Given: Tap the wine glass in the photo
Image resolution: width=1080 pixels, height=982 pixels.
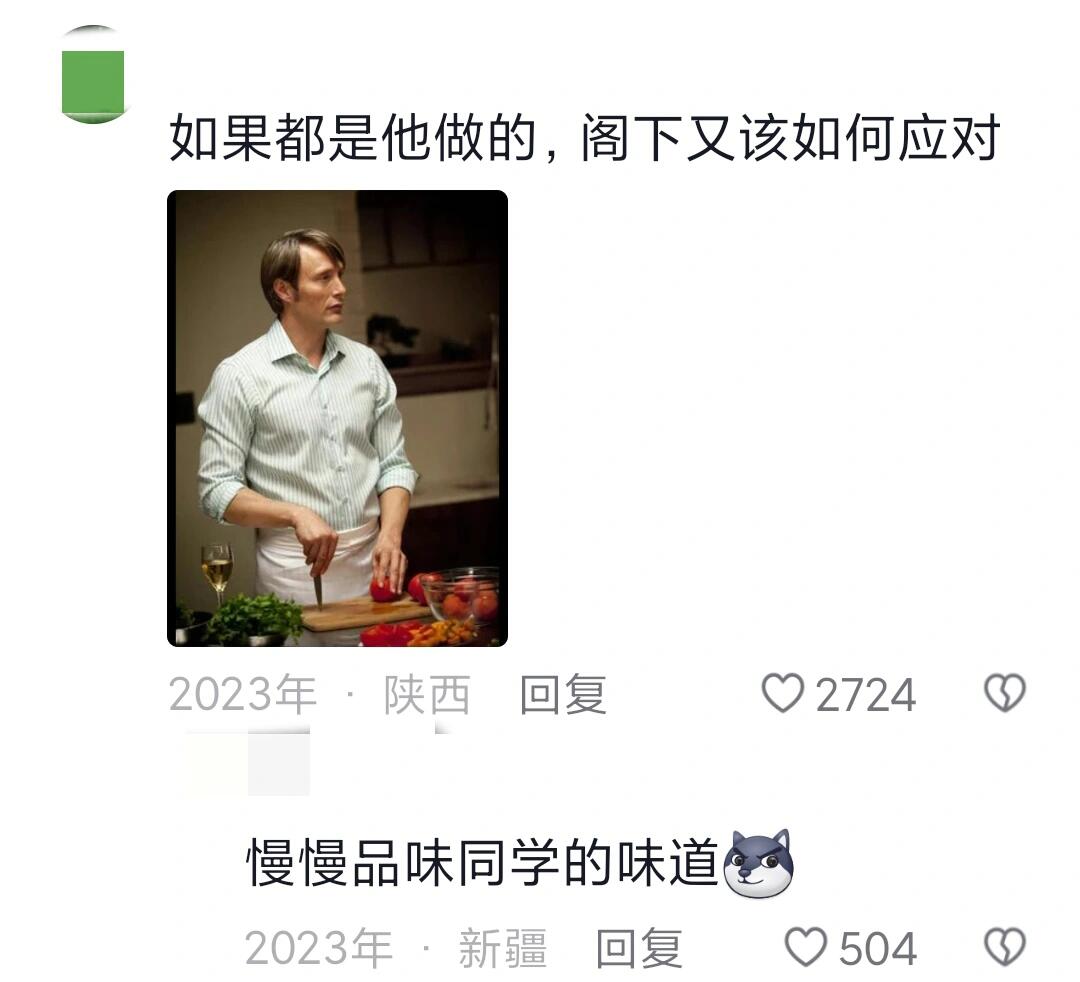Looking at the screenshot, I should click(217, 572).
